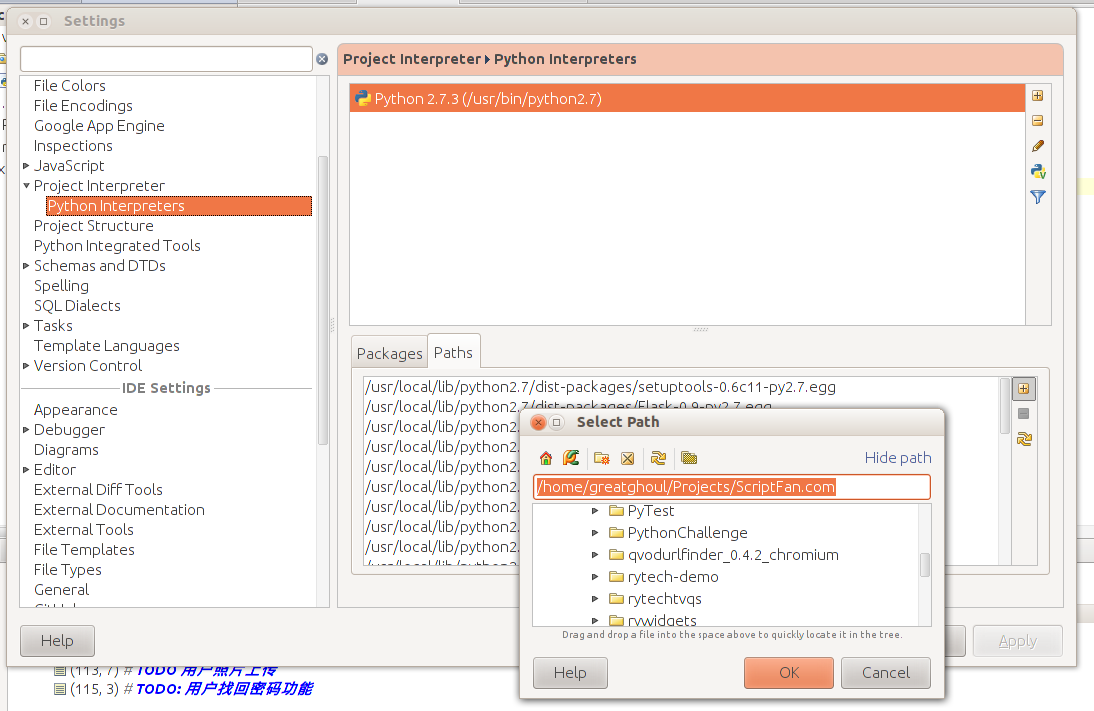Click the add path plus button
Viewport: 1094px width, 711px height.
[x=1024, y=389]
